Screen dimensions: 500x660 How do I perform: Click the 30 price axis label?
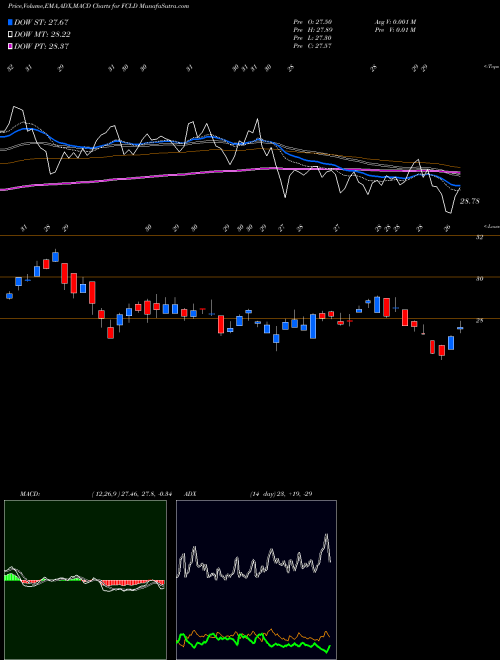(x=479, y=279)
